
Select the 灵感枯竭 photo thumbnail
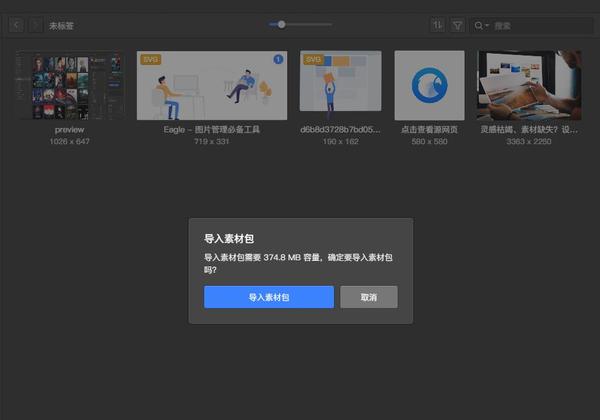[529, 85]
